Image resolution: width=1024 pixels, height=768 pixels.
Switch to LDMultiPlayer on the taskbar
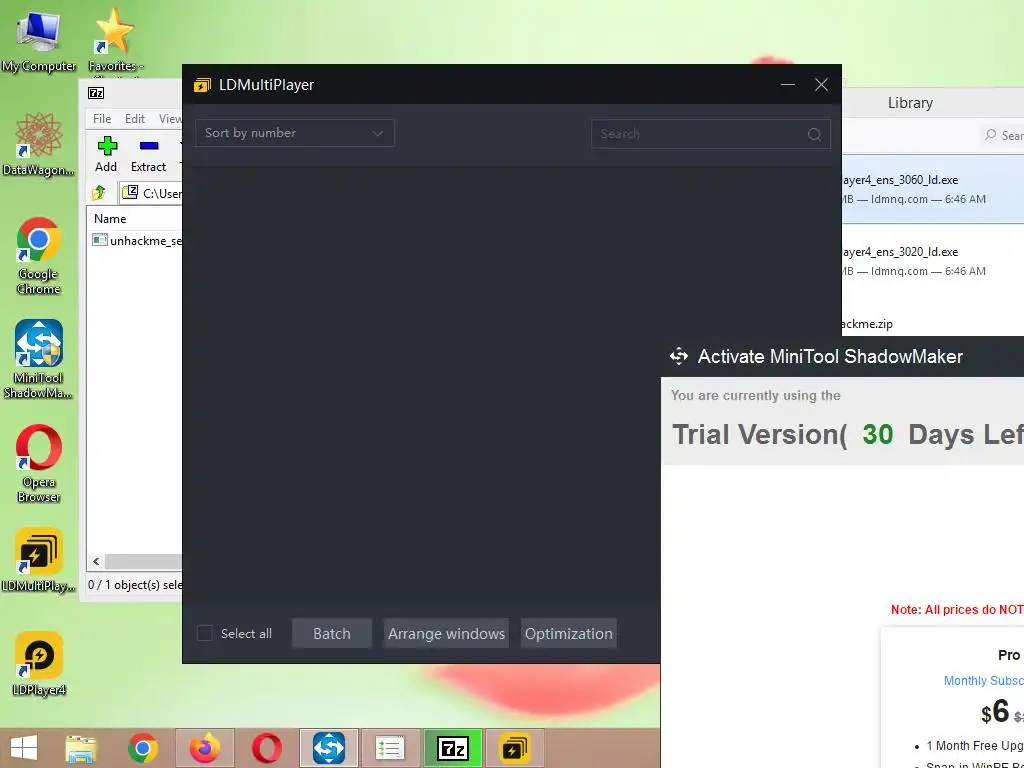click(515, 748)
